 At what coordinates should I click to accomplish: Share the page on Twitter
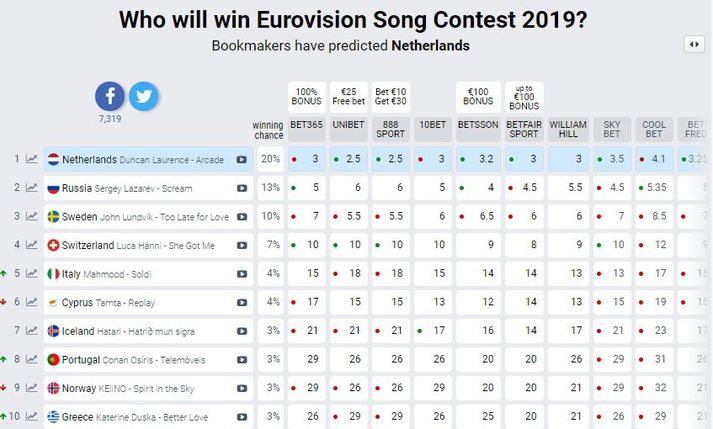coord(144,96)
